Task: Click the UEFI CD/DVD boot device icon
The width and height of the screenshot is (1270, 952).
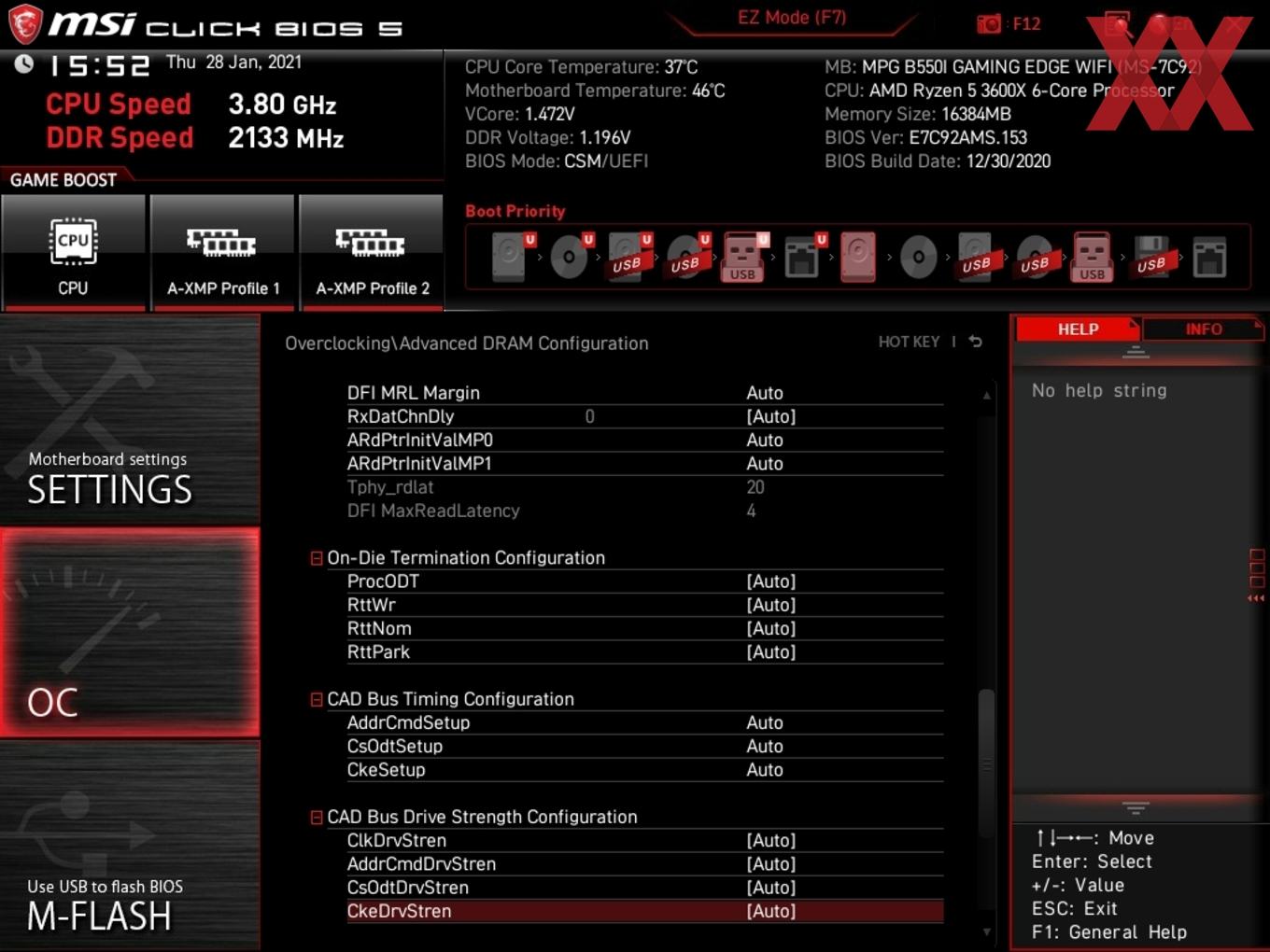Action: click(571, 257)
